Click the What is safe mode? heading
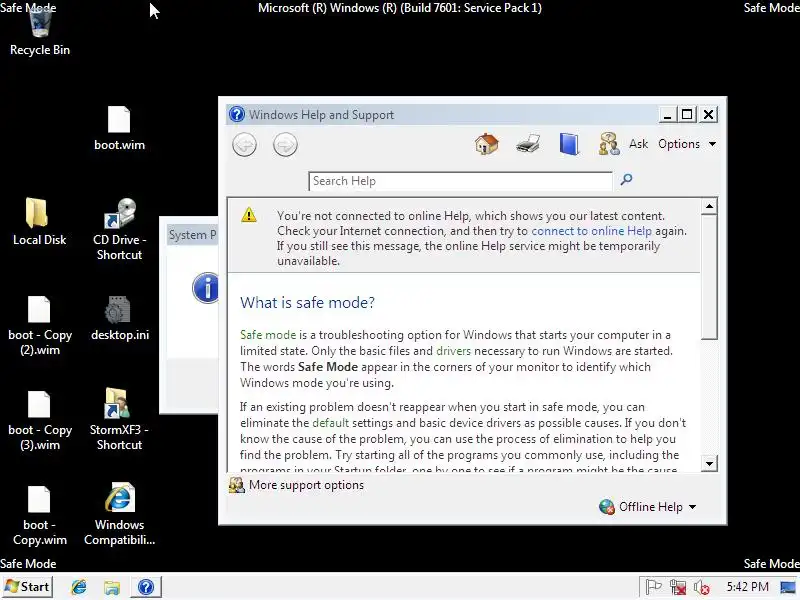This screenshot has height=600, width=800. 307,303
